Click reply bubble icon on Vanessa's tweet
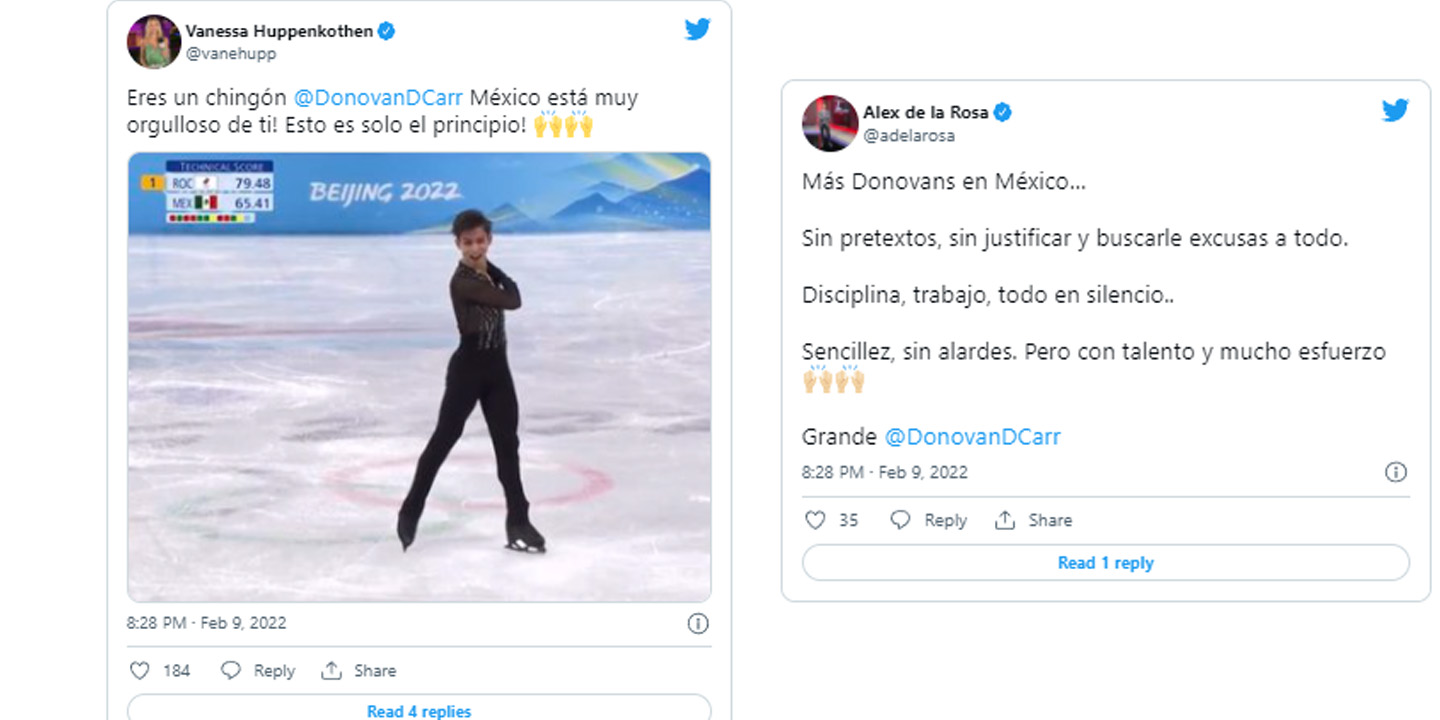1440x720 pixels. pyautogui.click(x=231, y=670)
